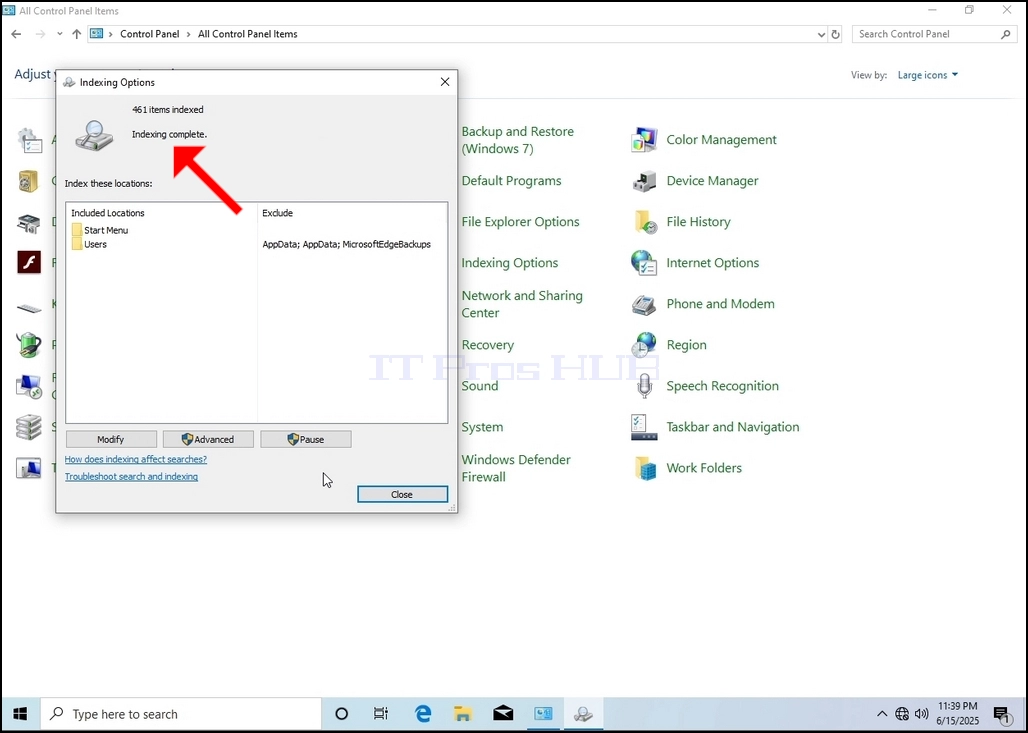Screen dimensions: 1028x733
Task: Select Users in Included Locations
Action: click(x=89, y=245)
